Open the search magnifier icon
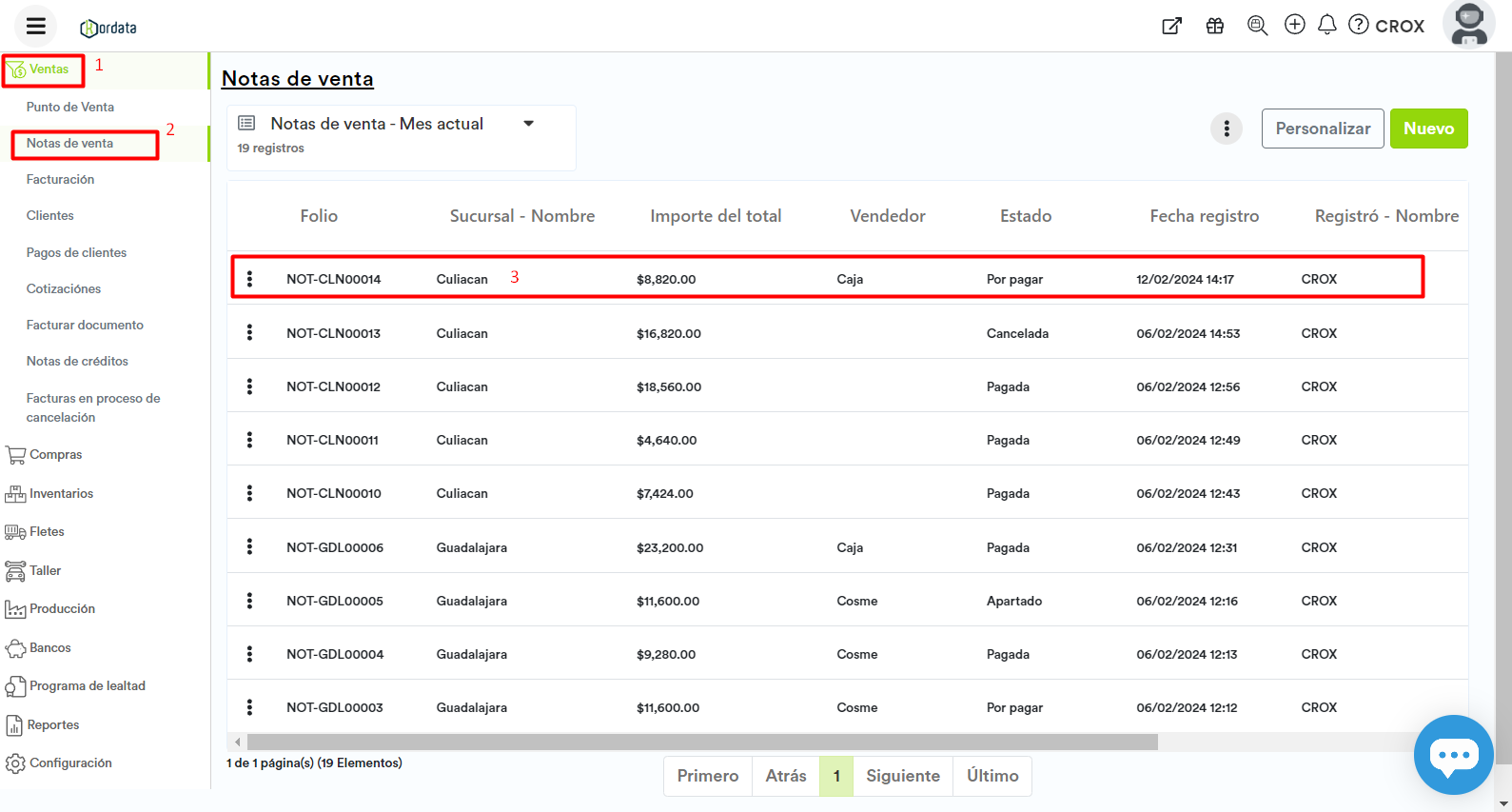 [x=1257, y=26]
